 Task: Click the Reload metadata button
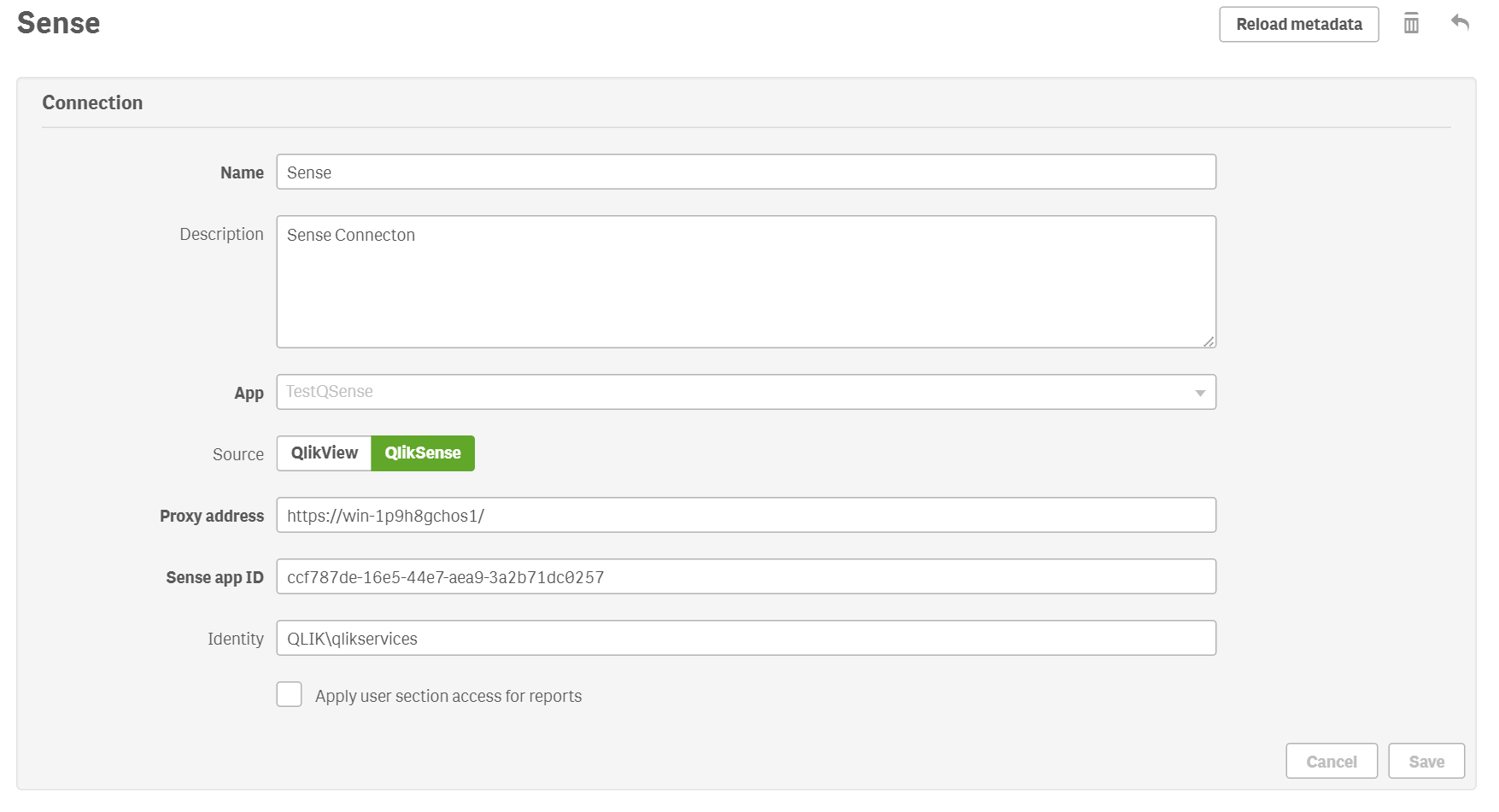tap(1298, 24)
